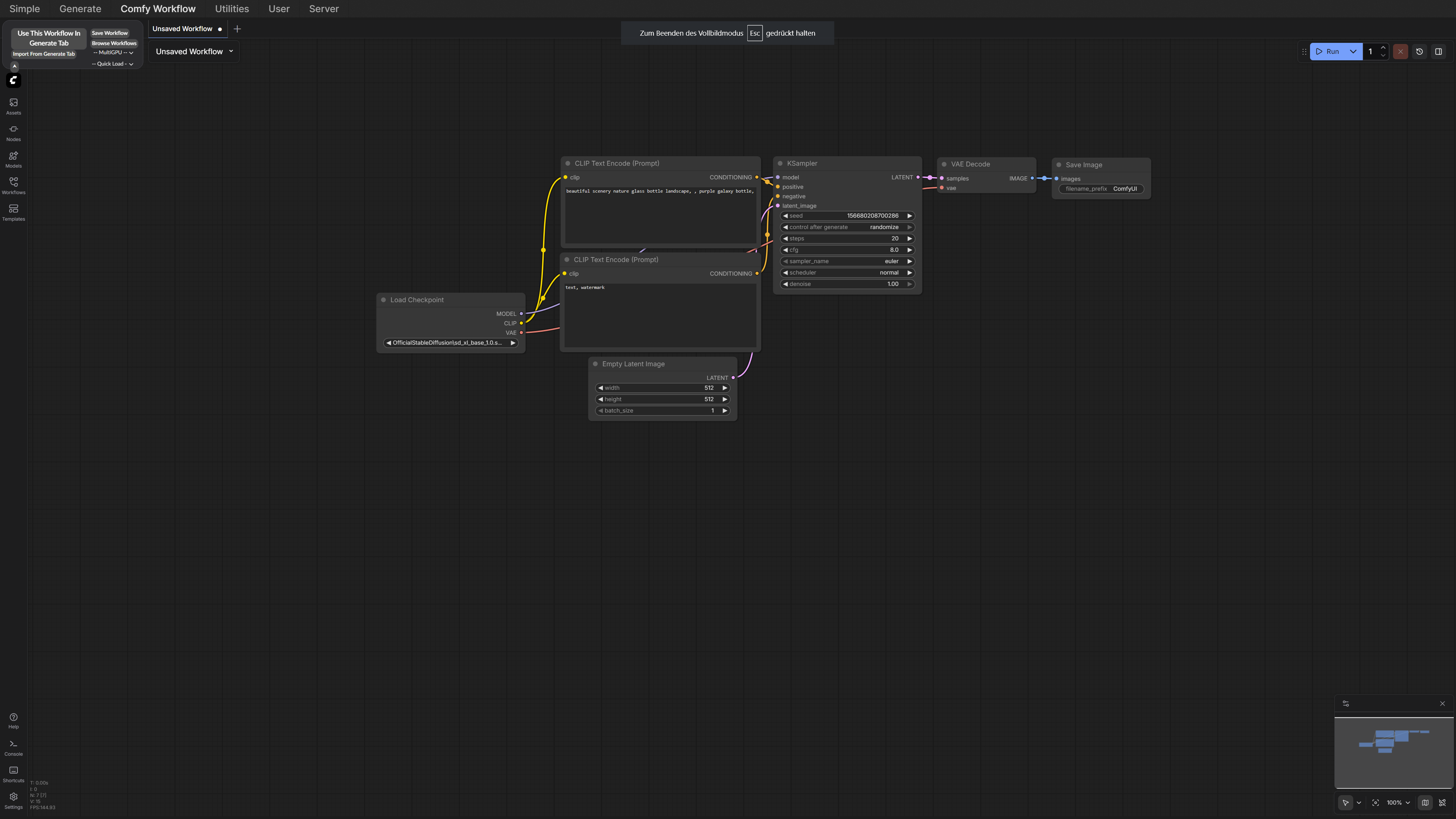Open the Models sidebar icon

(14, 159)
